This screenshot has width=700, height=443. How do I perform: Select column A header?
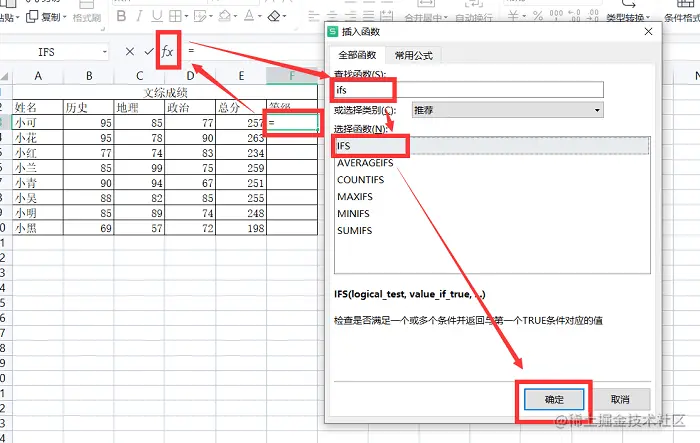click(x=38, y=76)
